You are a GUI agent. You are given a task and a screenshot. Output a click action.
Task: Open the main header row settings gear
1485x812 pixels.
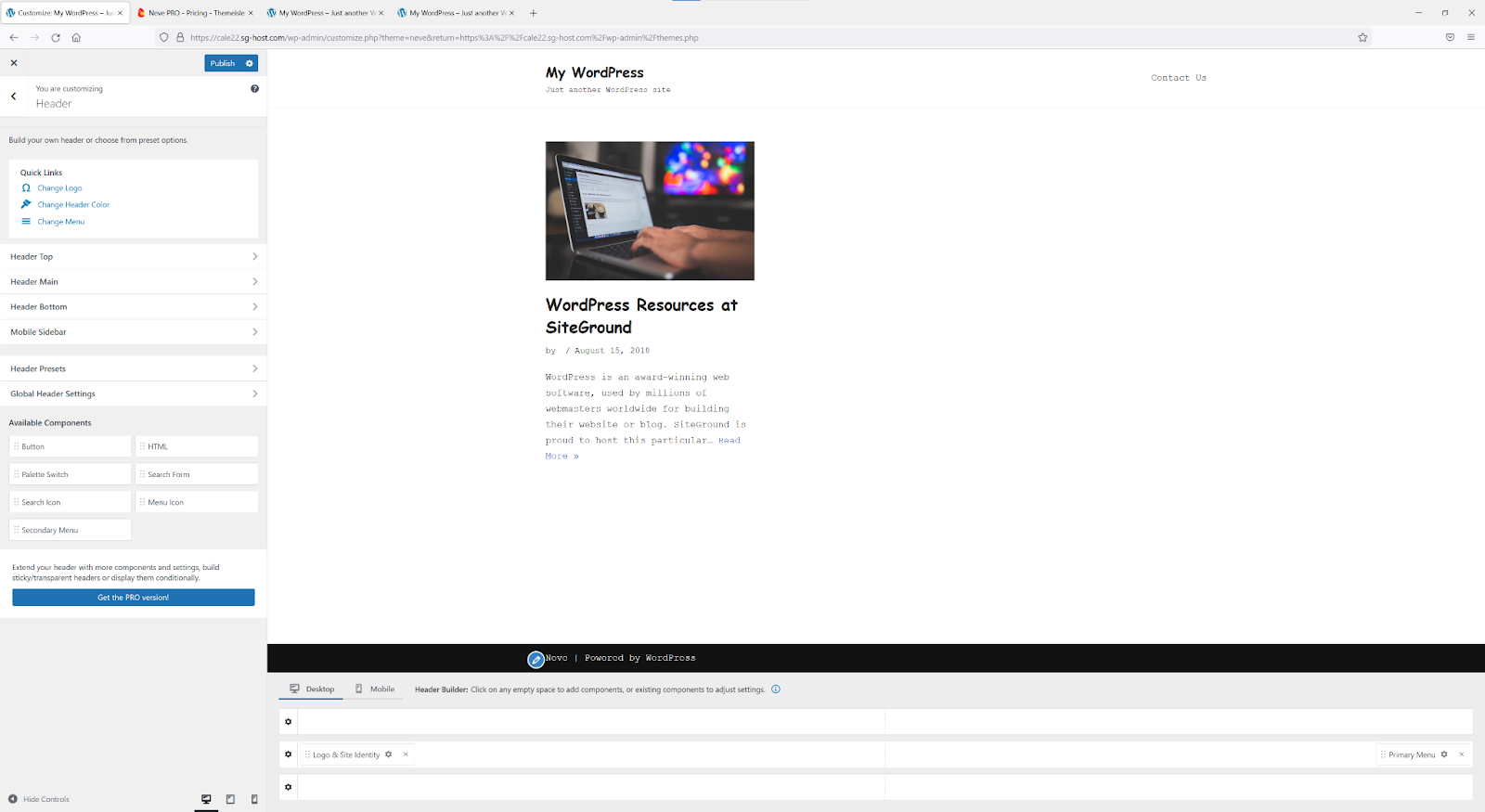click(288, 754)
